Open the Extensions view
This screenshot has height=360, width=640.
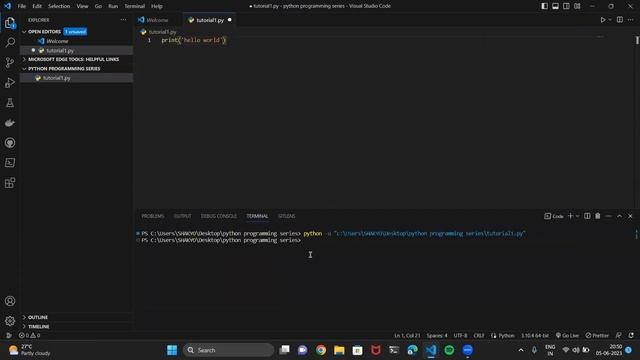(10, 182)
